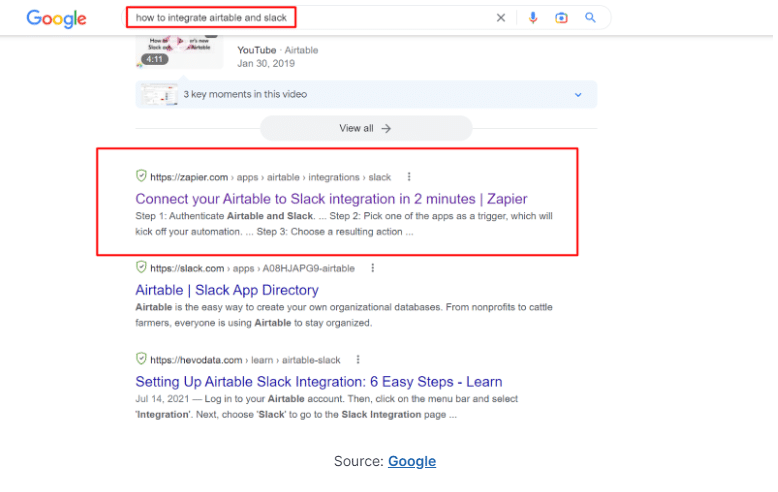
Task: Open the 'Airtable | Slack App Directory' link
Action: (227, 290)
